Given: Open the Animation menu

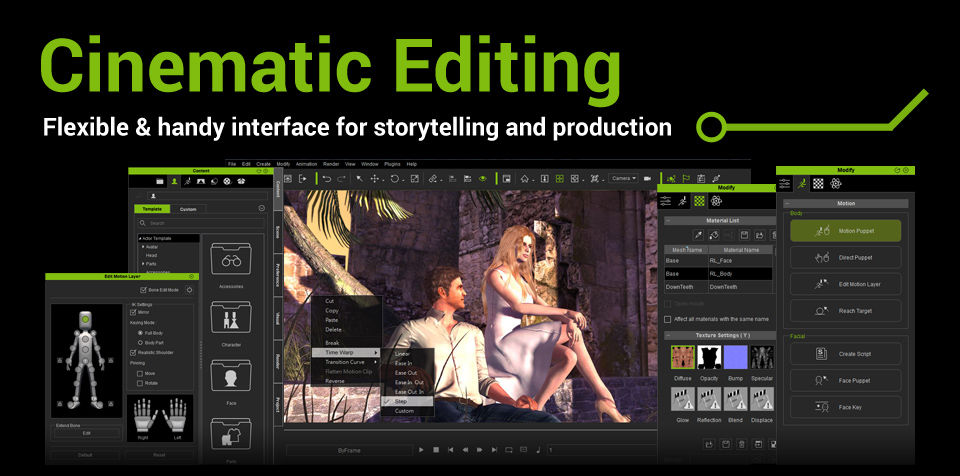Looking at the screenshot, I should (x=306, y=164).
